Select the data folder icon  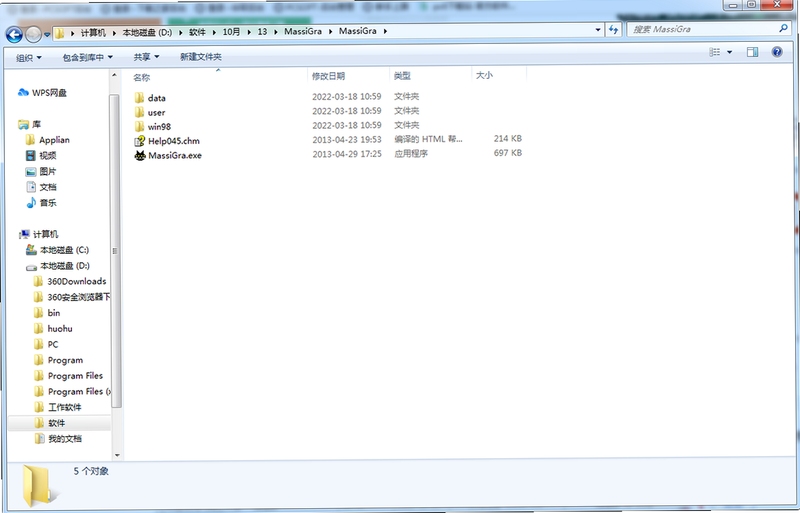(139, 97)
